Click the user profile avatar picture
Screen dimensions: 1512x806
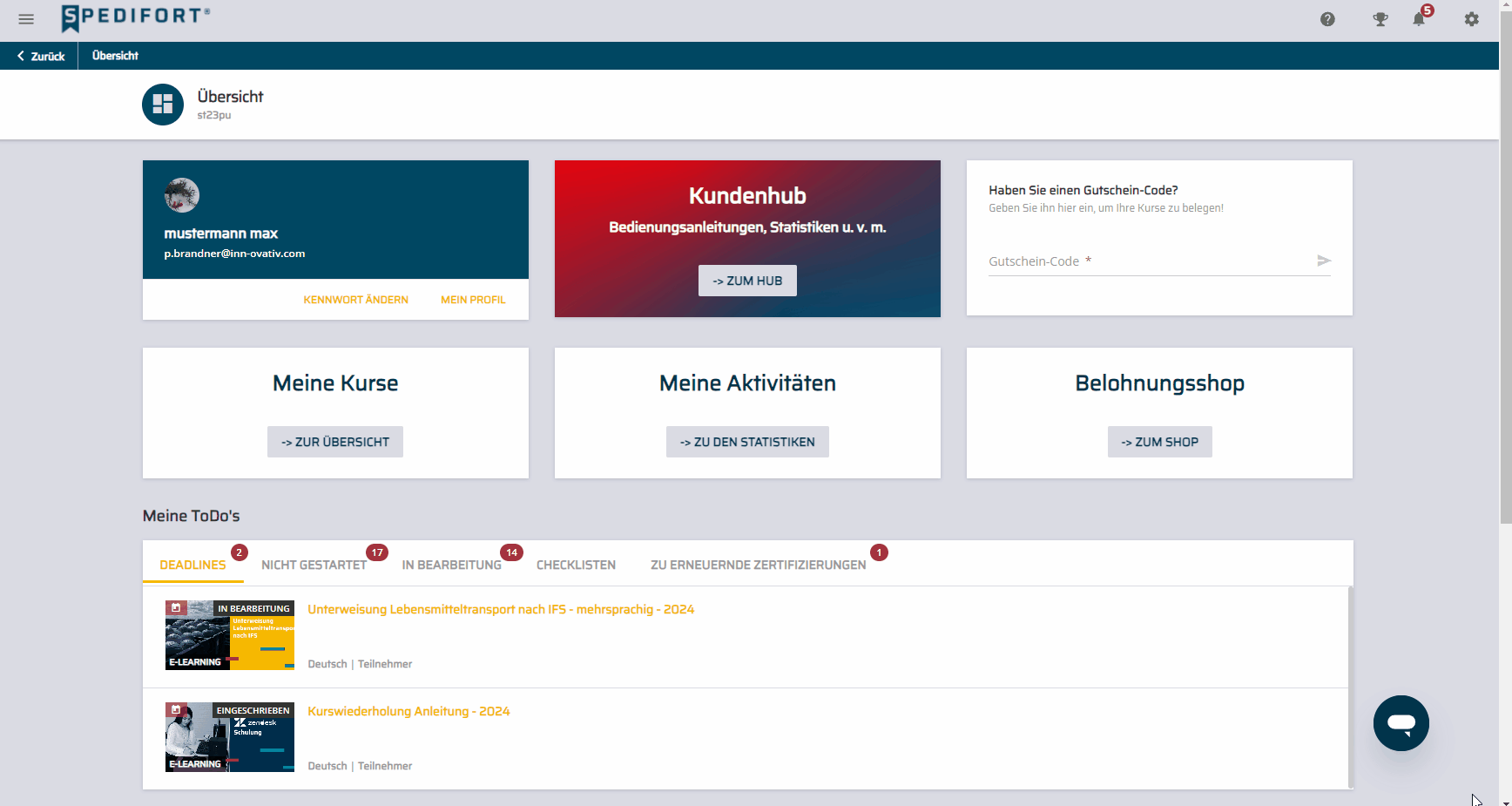(182, 195)
